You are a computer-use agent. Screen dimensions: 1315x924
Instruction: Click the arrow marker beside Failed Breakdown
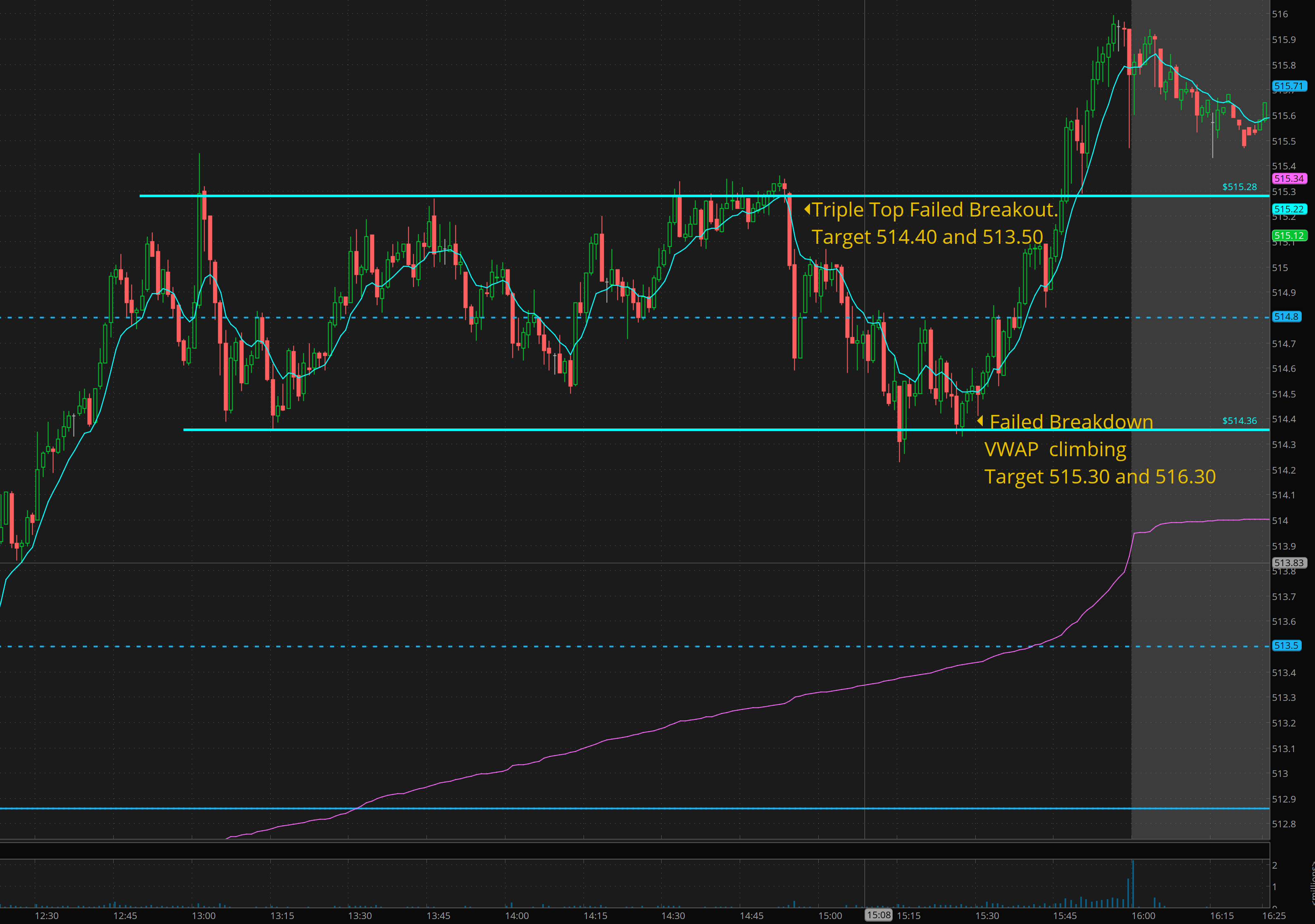pyautogui.click(x=980, y=421)
